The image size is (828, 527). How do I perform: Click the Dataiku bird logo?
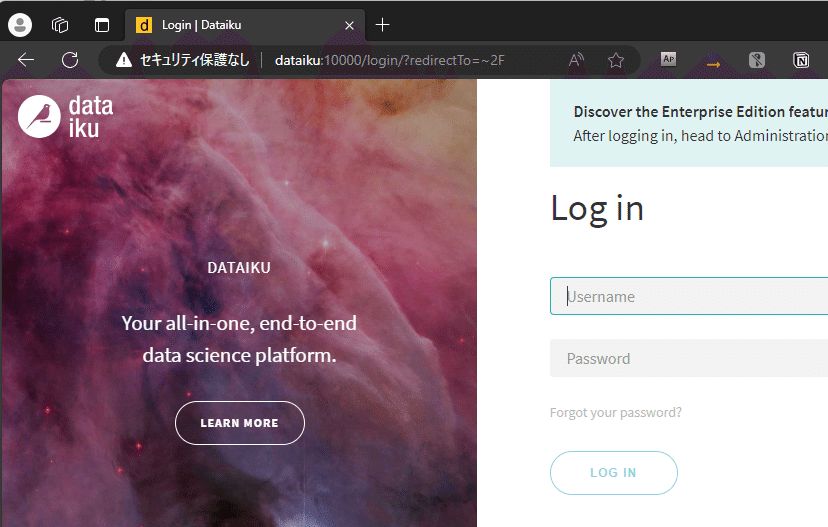[x=39, y=117]
